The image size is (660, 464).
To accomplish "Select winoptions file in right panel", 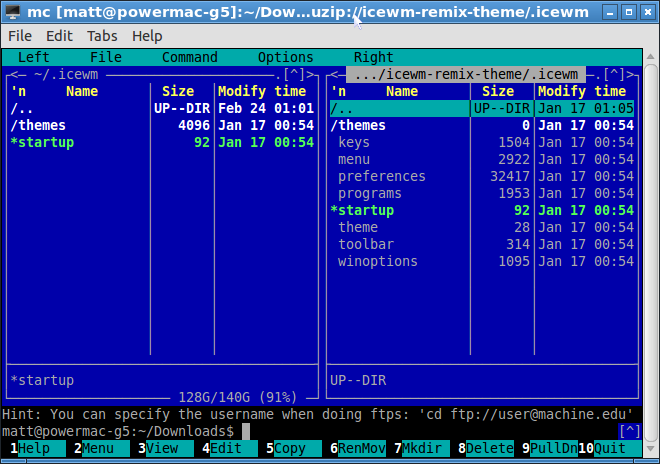I will [482, 261].
